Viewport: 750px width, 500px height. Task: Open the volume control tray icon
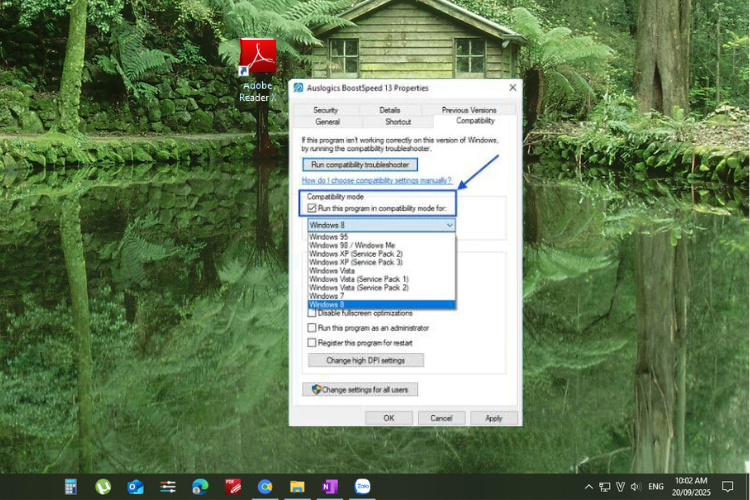[x=636, y=487]
